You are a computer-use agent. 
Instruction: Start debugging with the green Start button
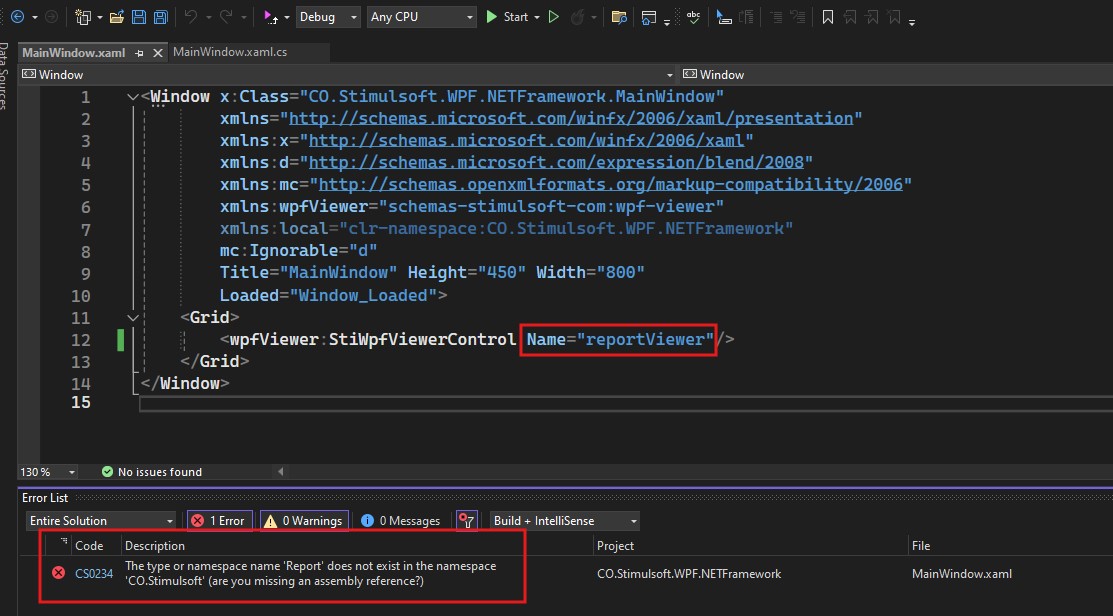508,16
